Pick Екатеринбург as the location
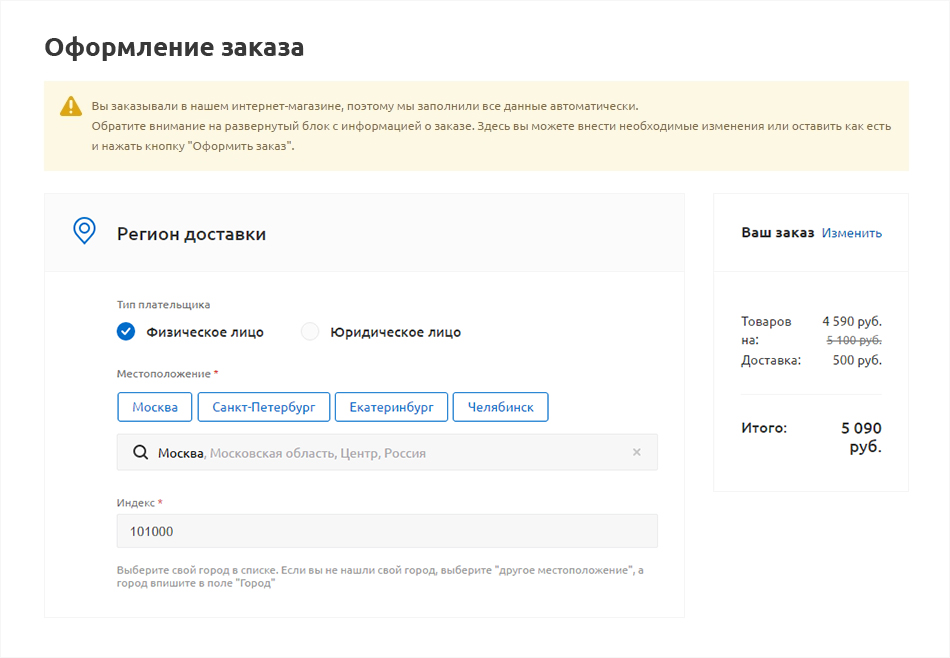The image size is (950, 658). click(391, 407)
